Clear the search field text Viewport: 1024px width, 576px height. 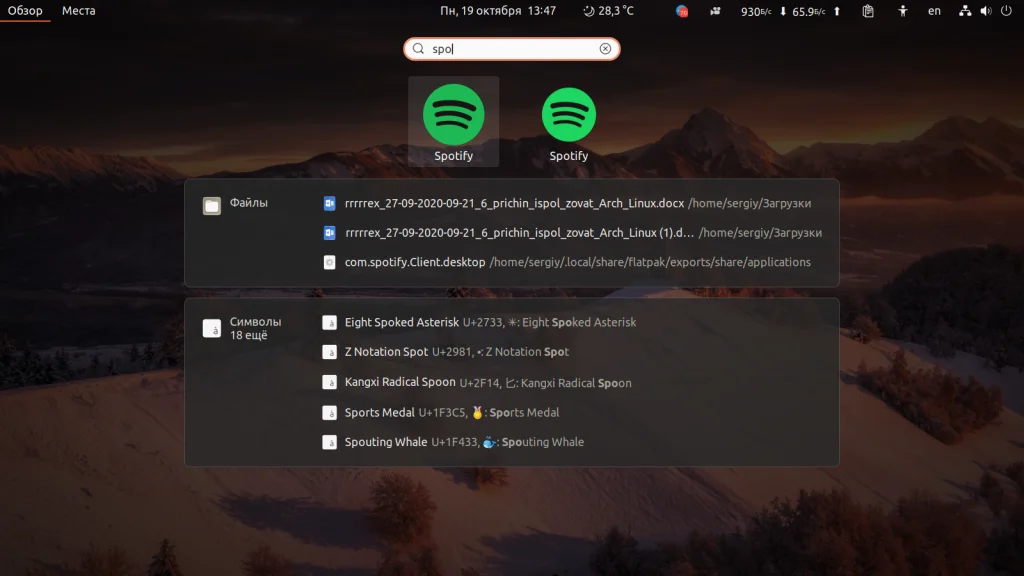605,49
